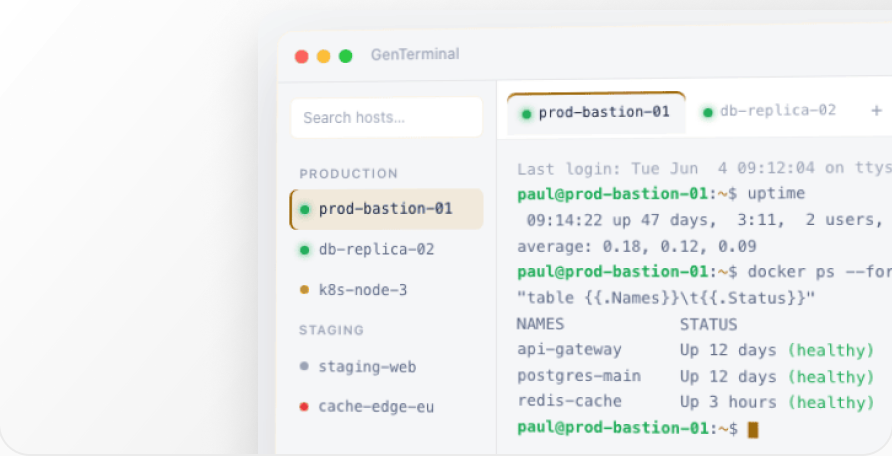Click 'Up 3 hours' status of redis-cache
The image size is (892, 456).
pyautogui.click(x=728, y=403)
